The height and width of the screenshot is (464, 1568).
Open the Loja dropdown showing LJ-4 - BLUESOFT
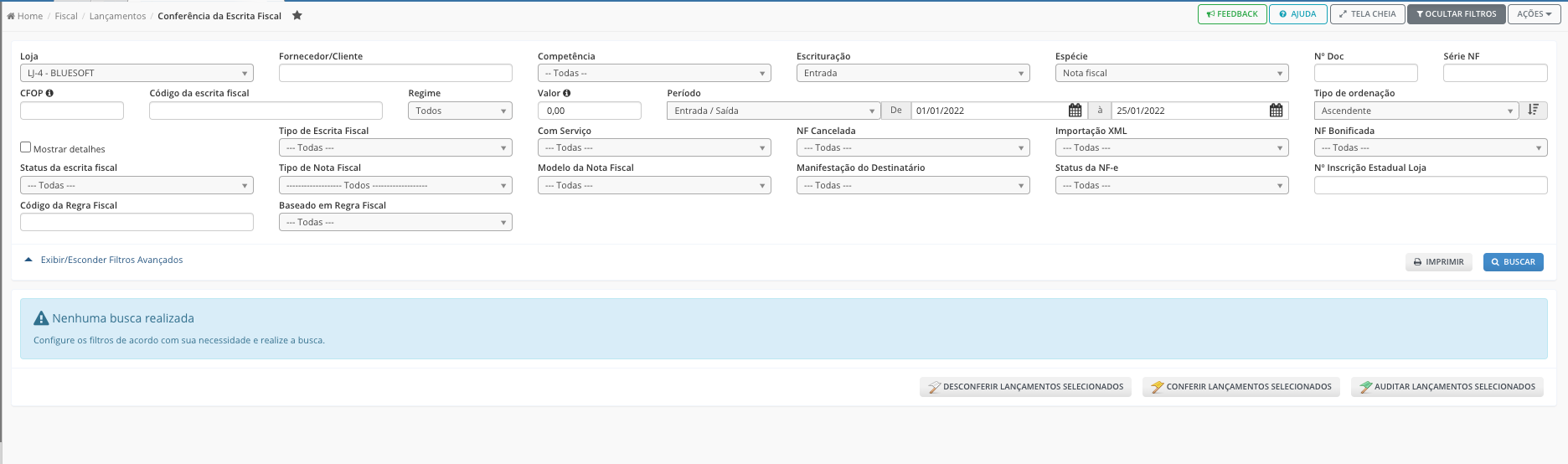(x=137, y=74)
